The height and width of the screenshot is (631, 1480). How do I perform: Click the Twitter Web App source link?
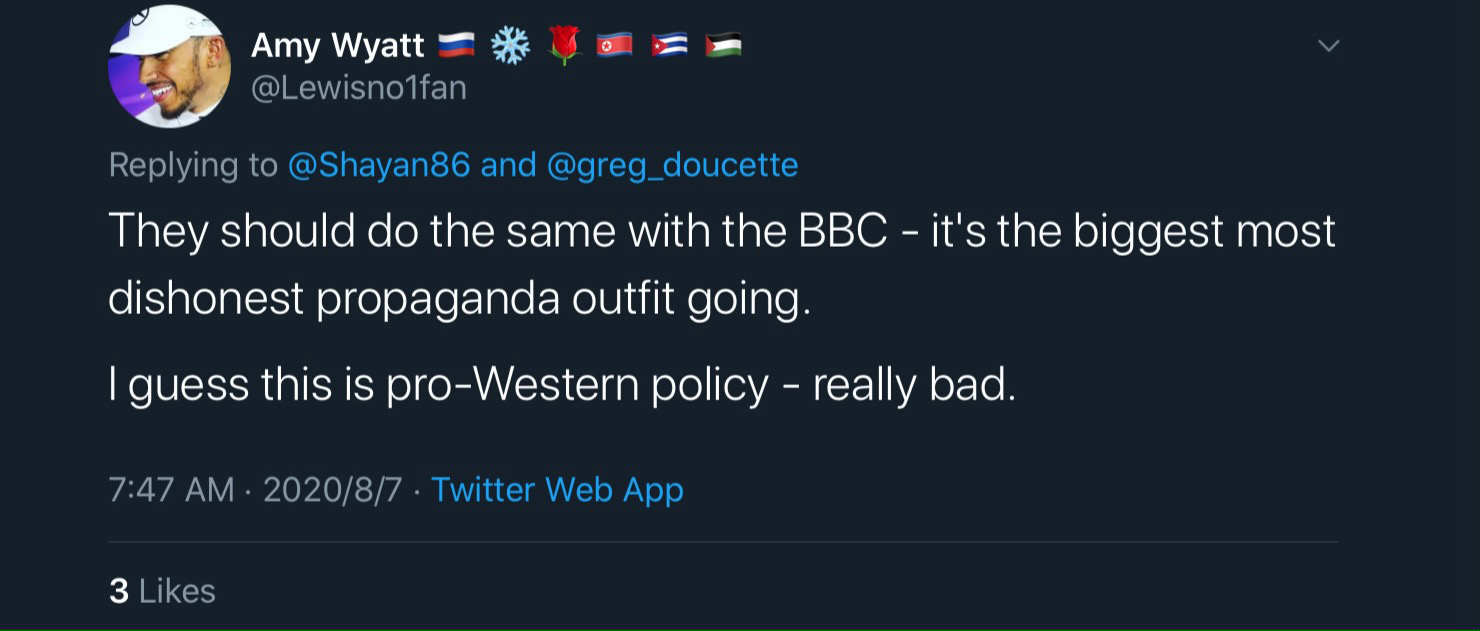point(557,490)
